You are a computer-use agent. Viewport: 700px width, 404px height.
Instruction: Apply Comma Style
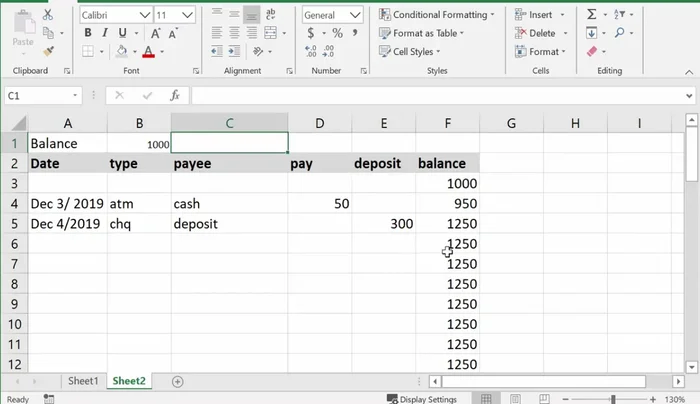355,33
